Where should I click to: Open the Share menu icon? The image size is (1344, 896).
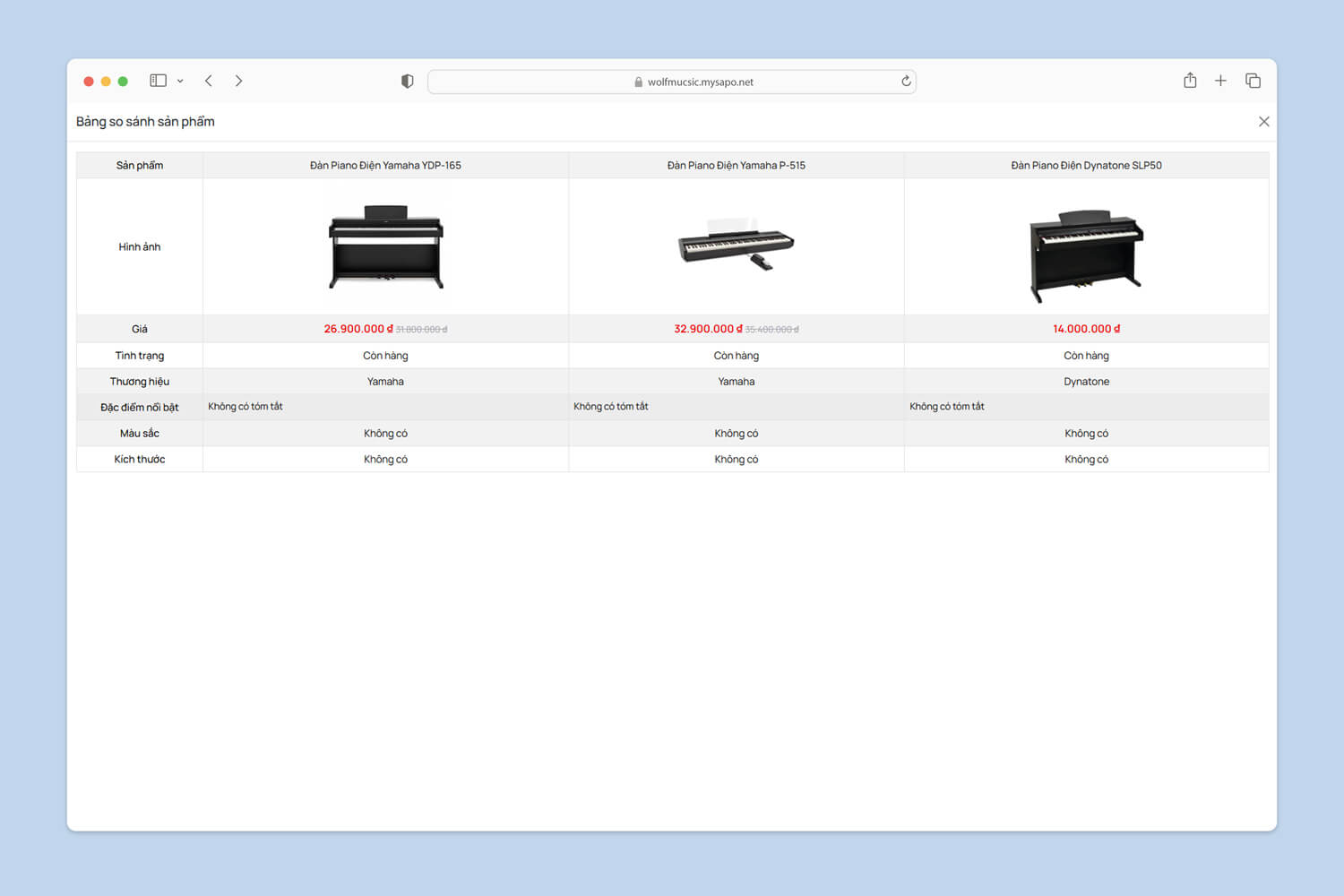click(1190, 81)
